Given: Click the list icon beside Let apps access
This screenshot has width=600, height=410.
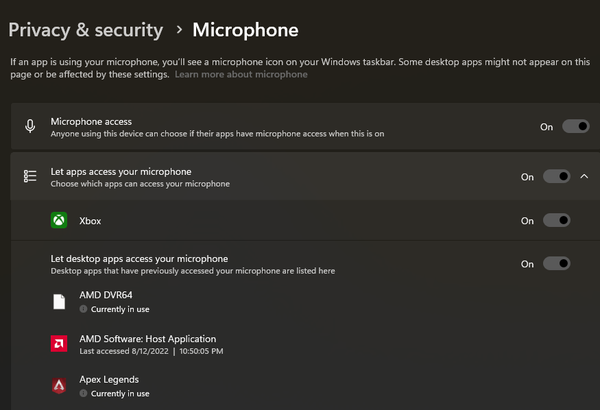Looking at the screenshot, I should [30, 176].
